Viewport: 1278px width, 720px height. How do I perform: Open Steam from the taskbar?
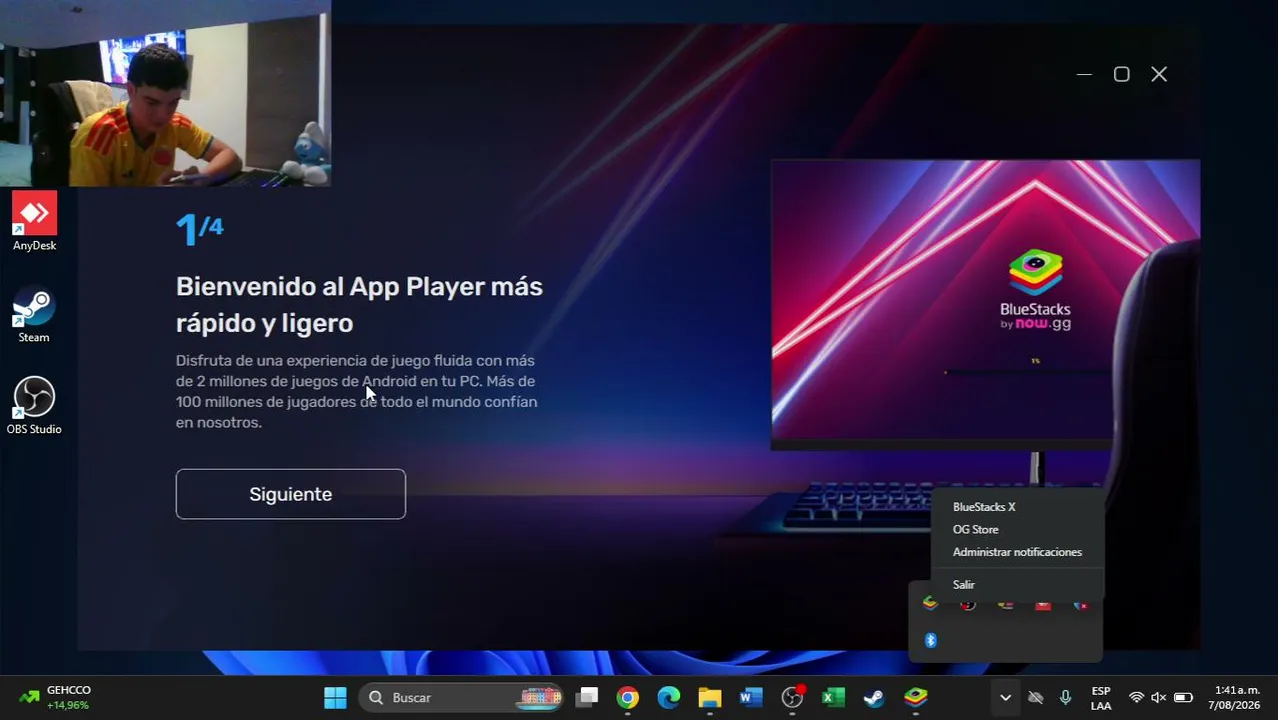point(874,697)
